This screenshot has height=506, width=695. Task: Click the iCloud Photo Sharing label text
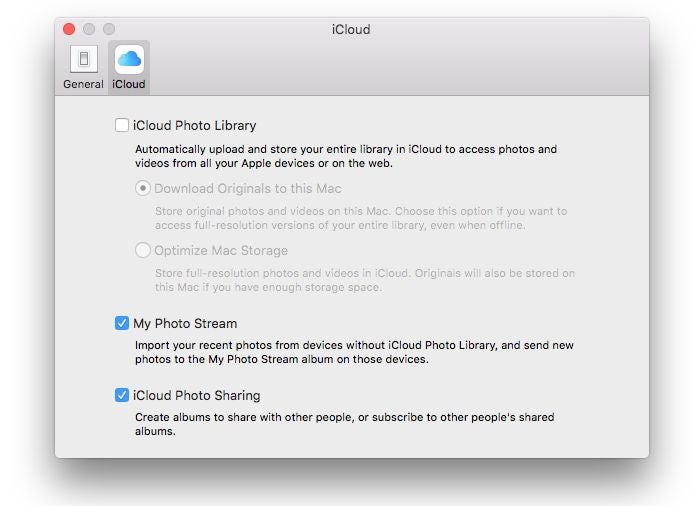197,395
